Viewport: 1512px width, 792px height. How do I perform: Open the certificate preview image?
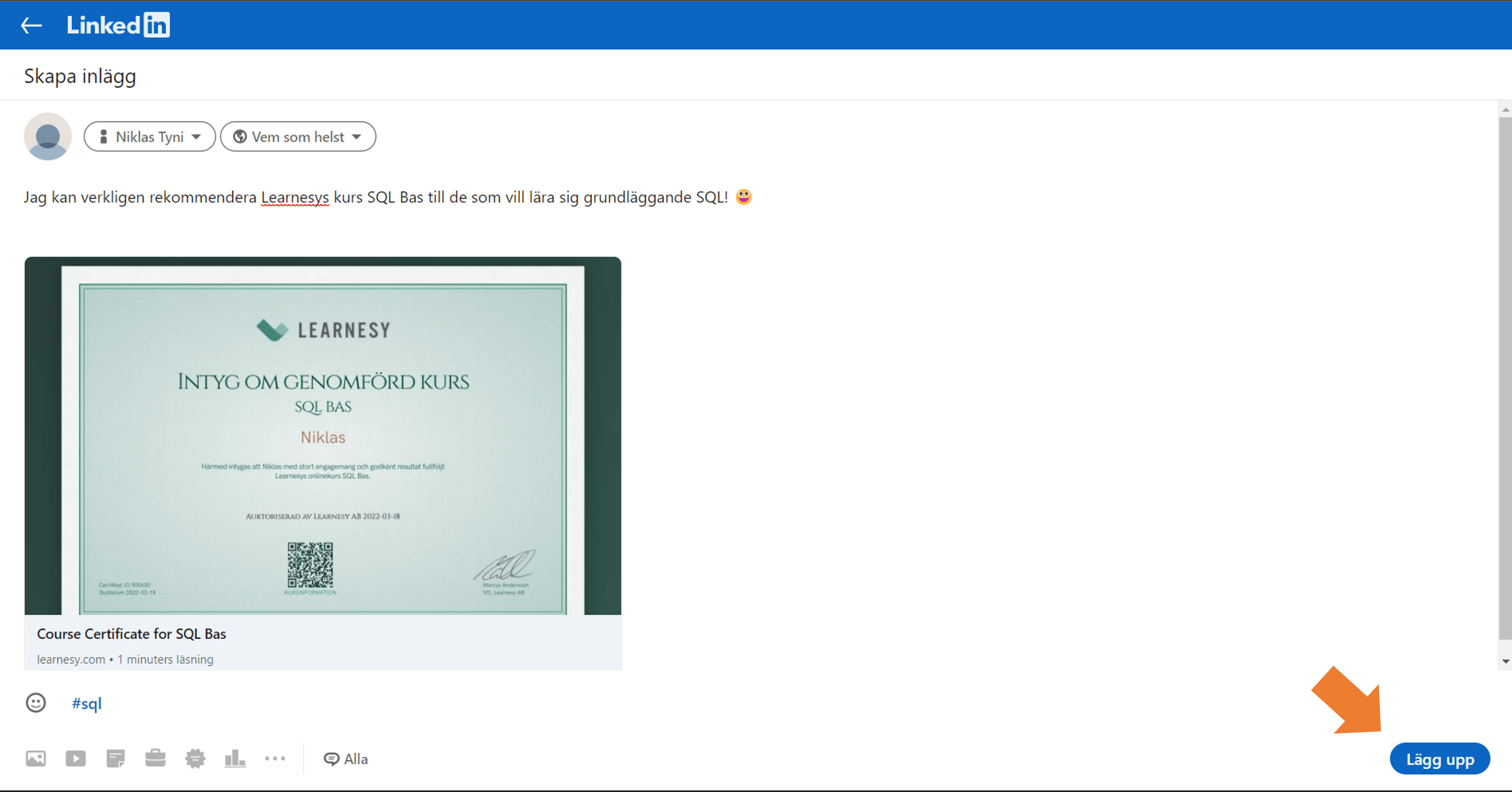tap(323, 436)
